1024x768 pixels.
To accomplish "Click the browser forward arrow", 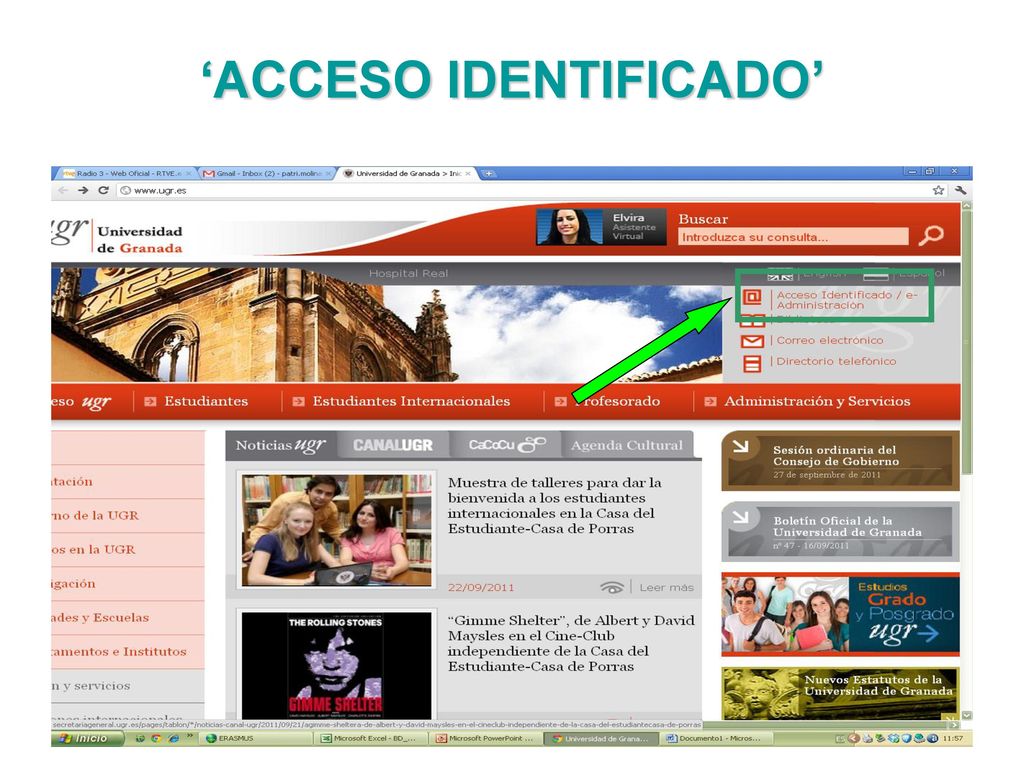I will 83,190.
